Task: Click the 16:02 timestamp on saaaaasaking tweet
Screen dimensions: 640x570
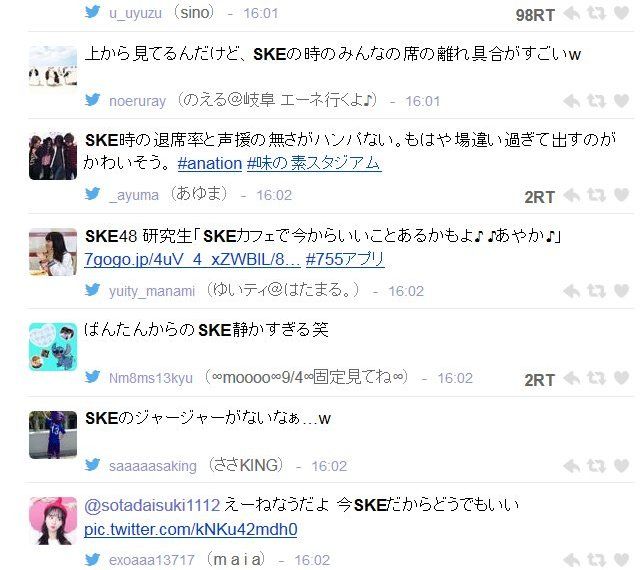Action: click(x=329, y=466)
